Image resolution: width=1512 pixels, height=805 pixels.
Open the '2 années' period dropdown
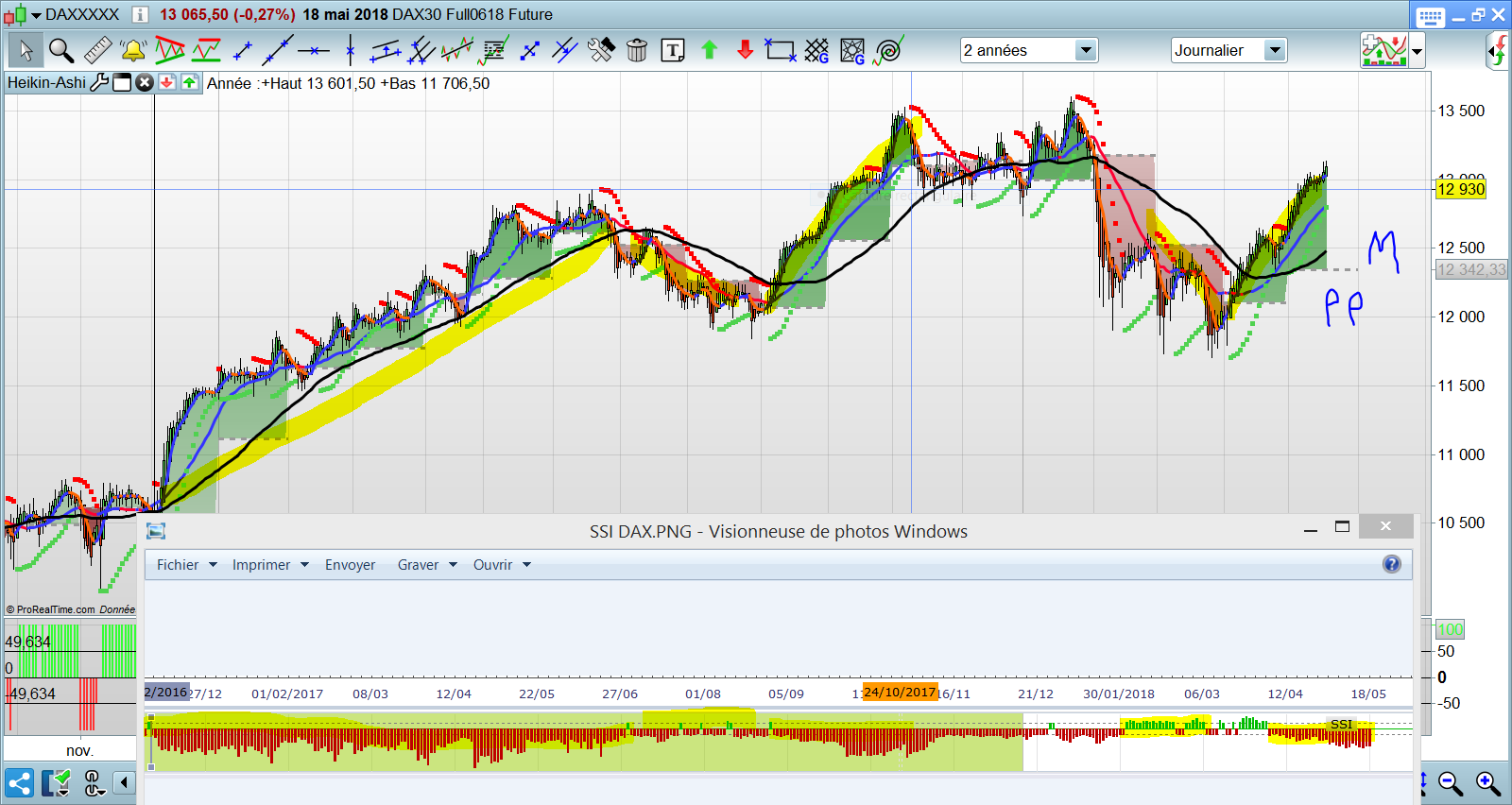(1086, 50)
